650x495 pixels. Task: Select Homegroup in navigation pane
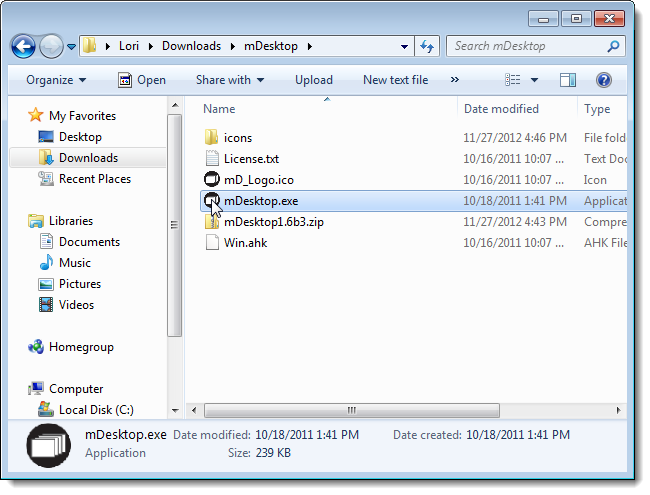point(81,347)
